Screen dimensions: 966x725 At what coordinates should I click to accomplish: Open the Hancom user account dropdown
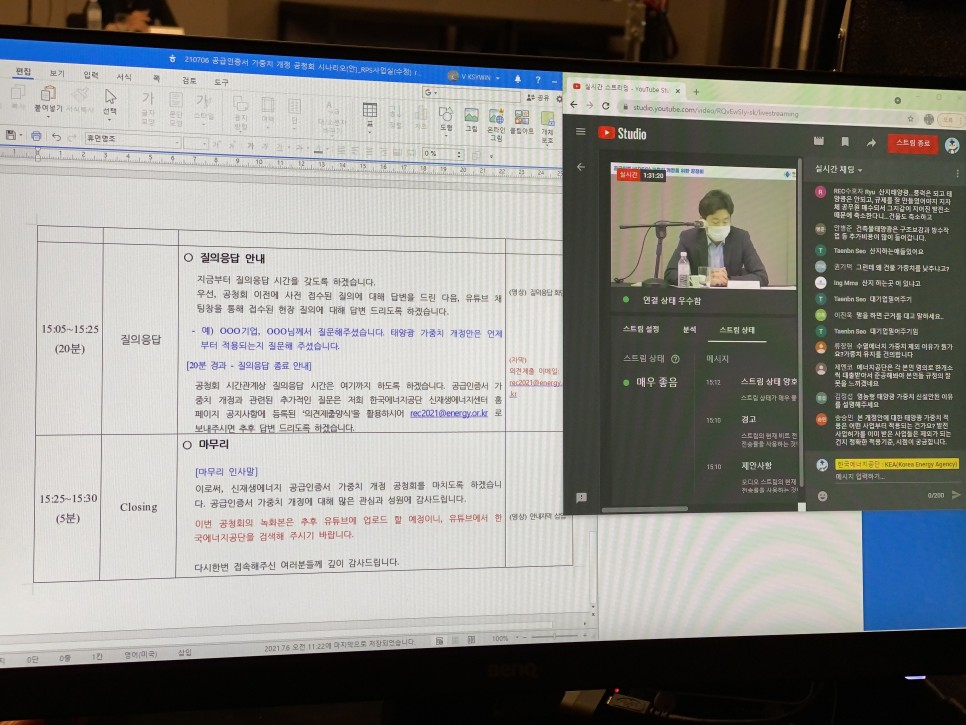pos(475,77)
